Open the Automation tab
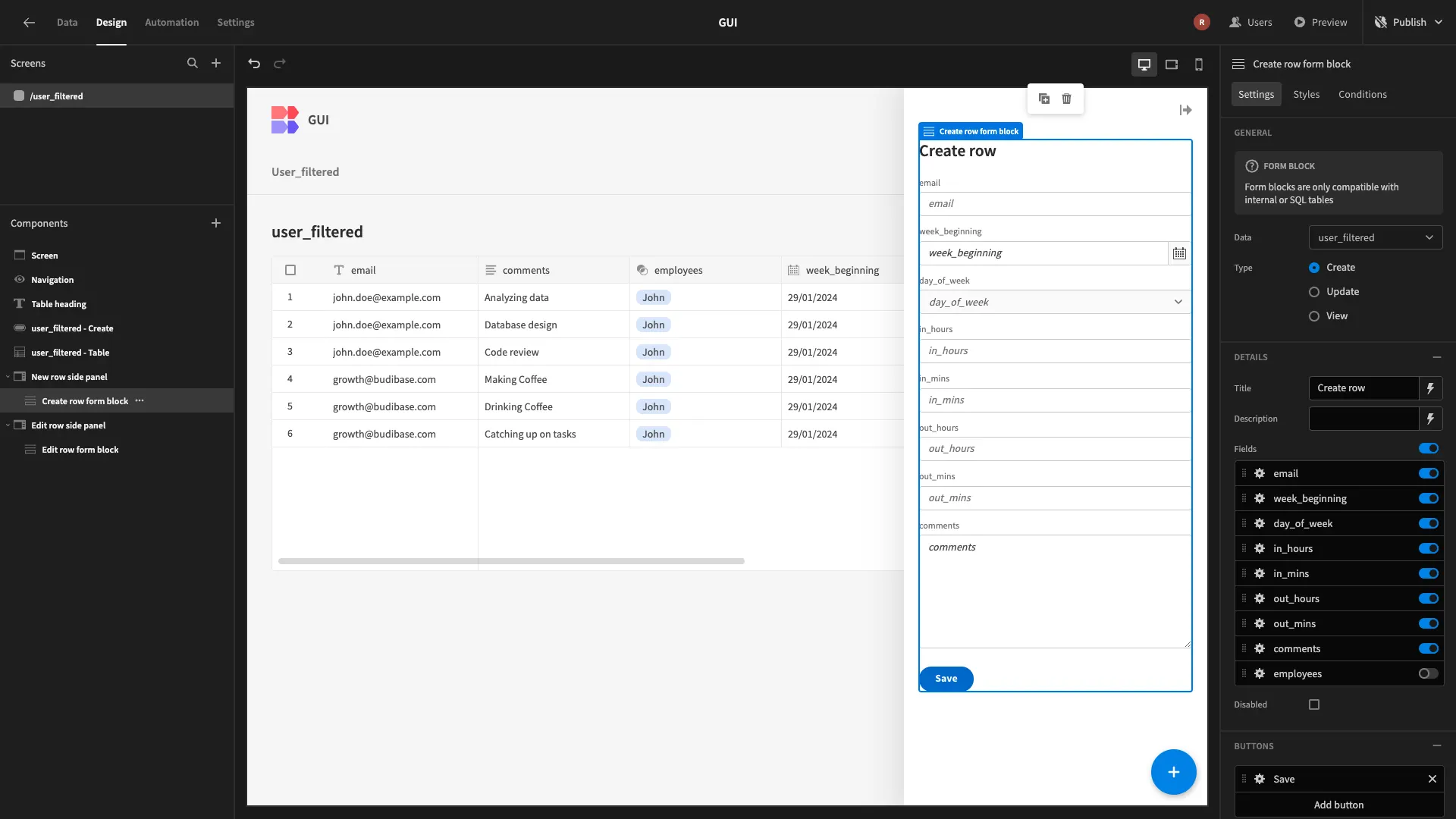Viewport: 1456px width, 819px height. tap(171, 23)
